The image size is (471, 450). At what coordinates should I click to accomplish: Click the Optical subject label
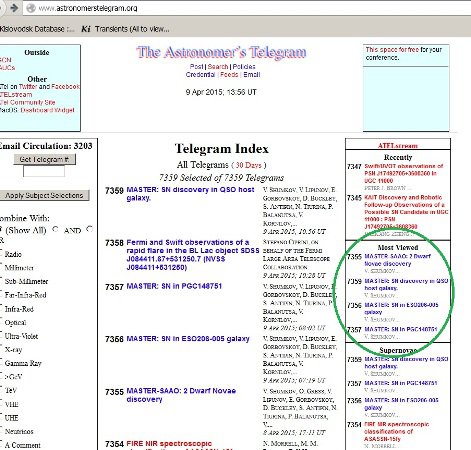click(x=15, y=323)
